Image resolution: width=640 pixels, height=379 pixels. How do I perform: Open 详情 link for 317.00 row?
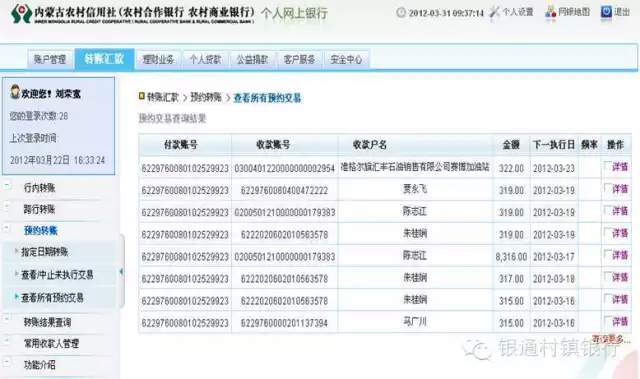(620, 277)
